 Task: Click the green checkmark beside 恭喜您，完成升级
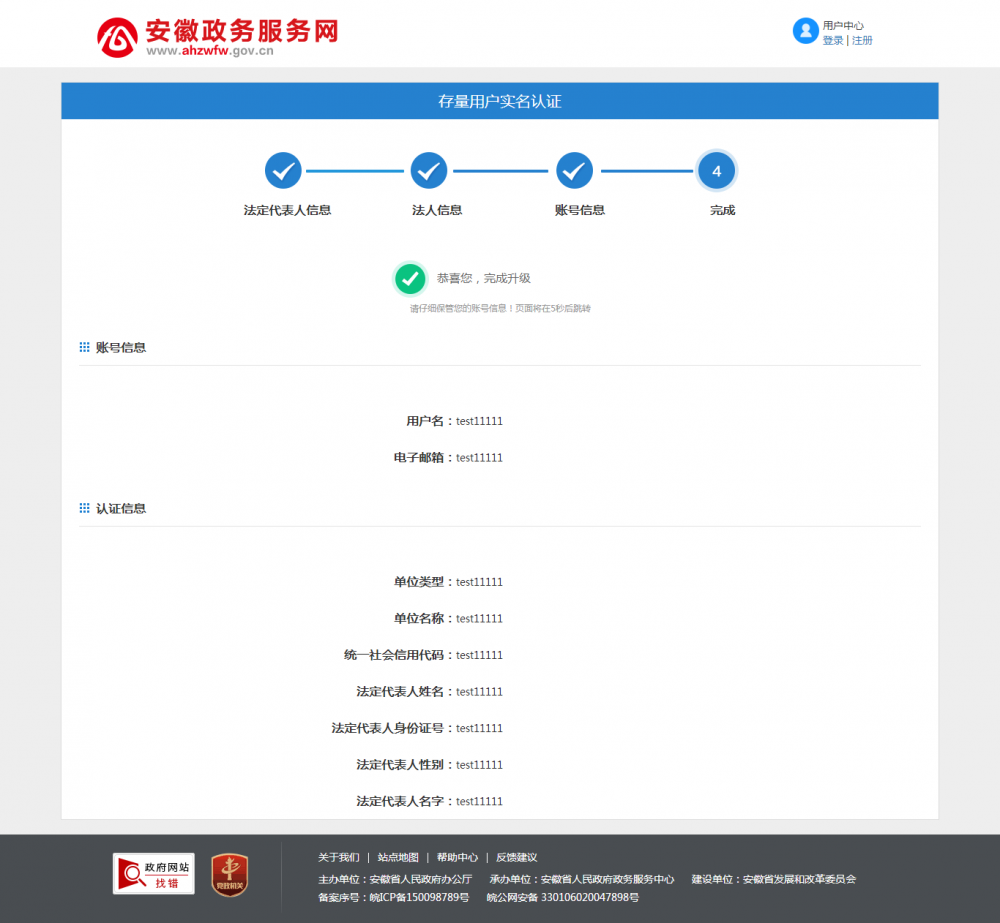410,278
